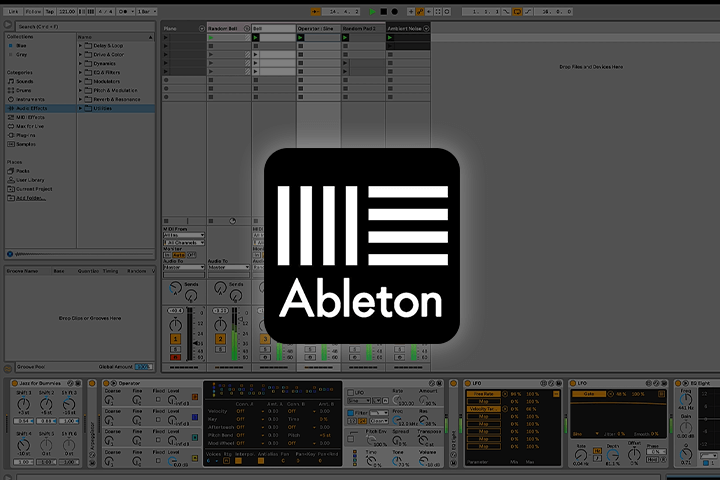Select the Gray collection

click(21, 54)
